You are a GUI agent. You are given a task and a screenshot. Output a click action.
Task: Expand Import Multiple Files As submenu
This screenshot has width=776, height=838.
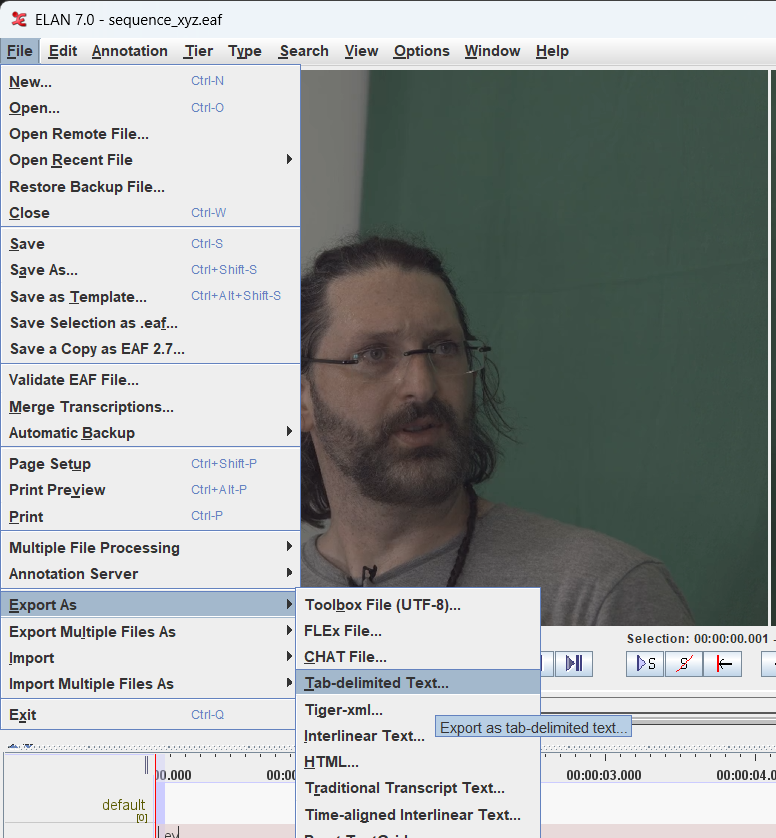[x=150, y=684]
